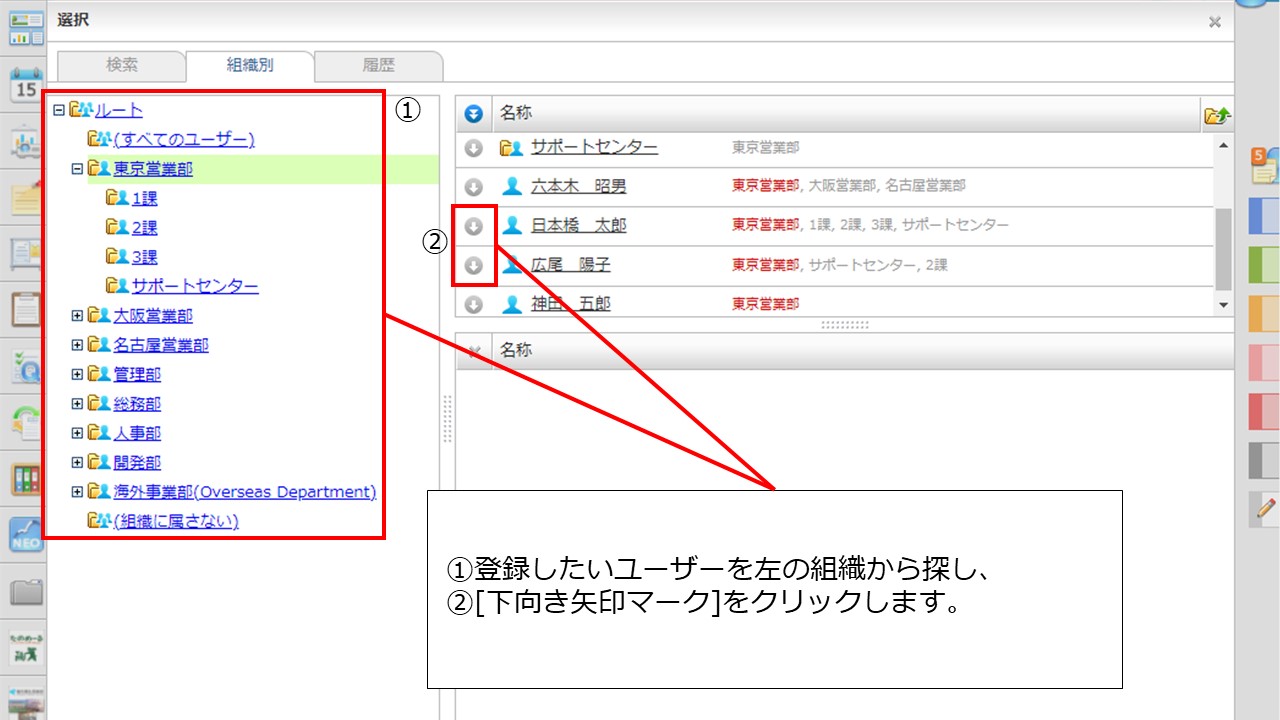Click the user list scrollbar down arrow

click(x=1223, y=304)
